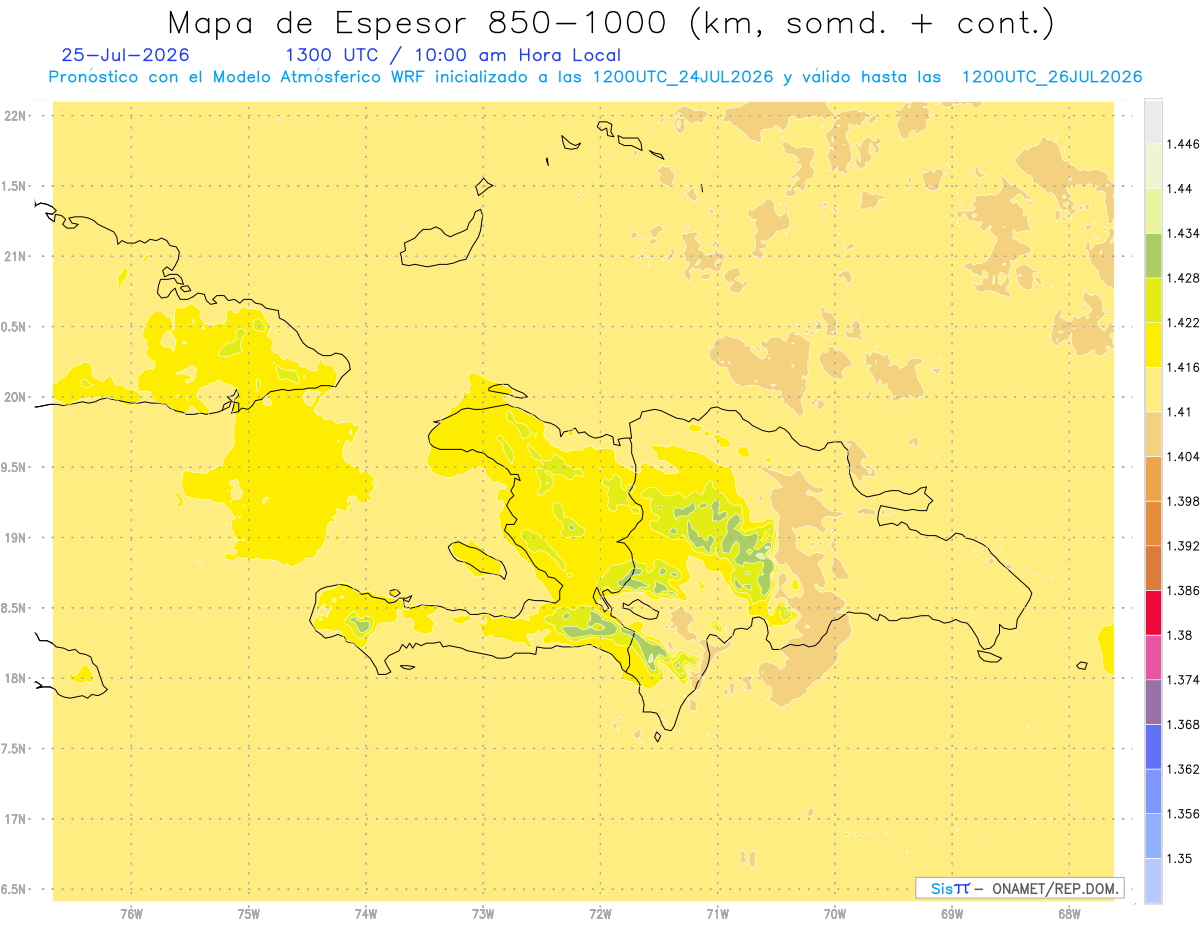Screen dimensions: 1200x927
Task: Click the '68W' longitude axis label
Action: [x=1069, y=914]
